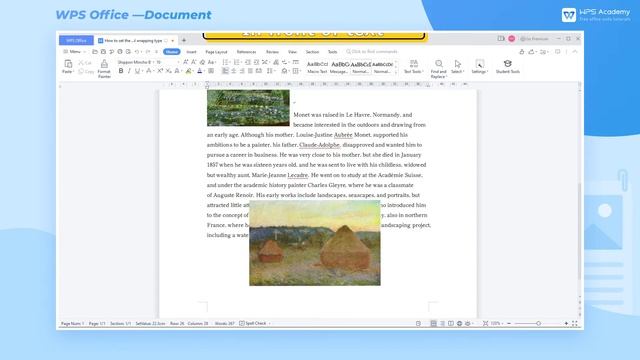This screenshot has width=640, height=360.
Task: Click the Open file icon
Action: (x=95, y=52)
